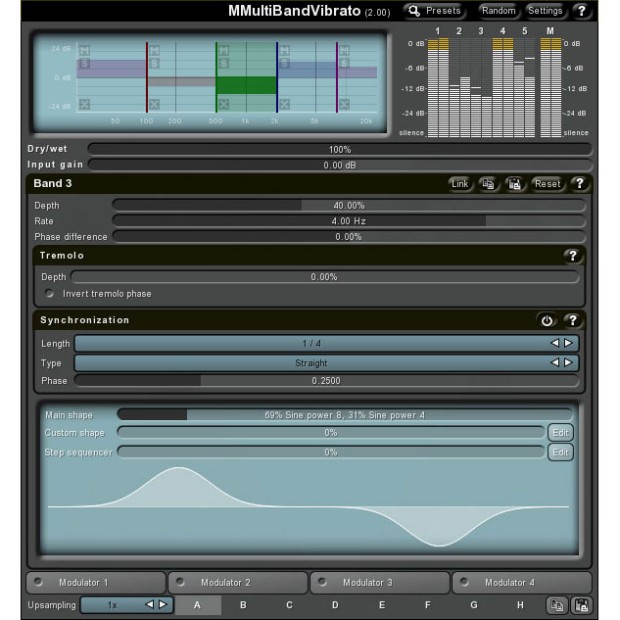Enable Invert tremolo phase option
This screenshot has height=620, width=620.
point(49,293)
